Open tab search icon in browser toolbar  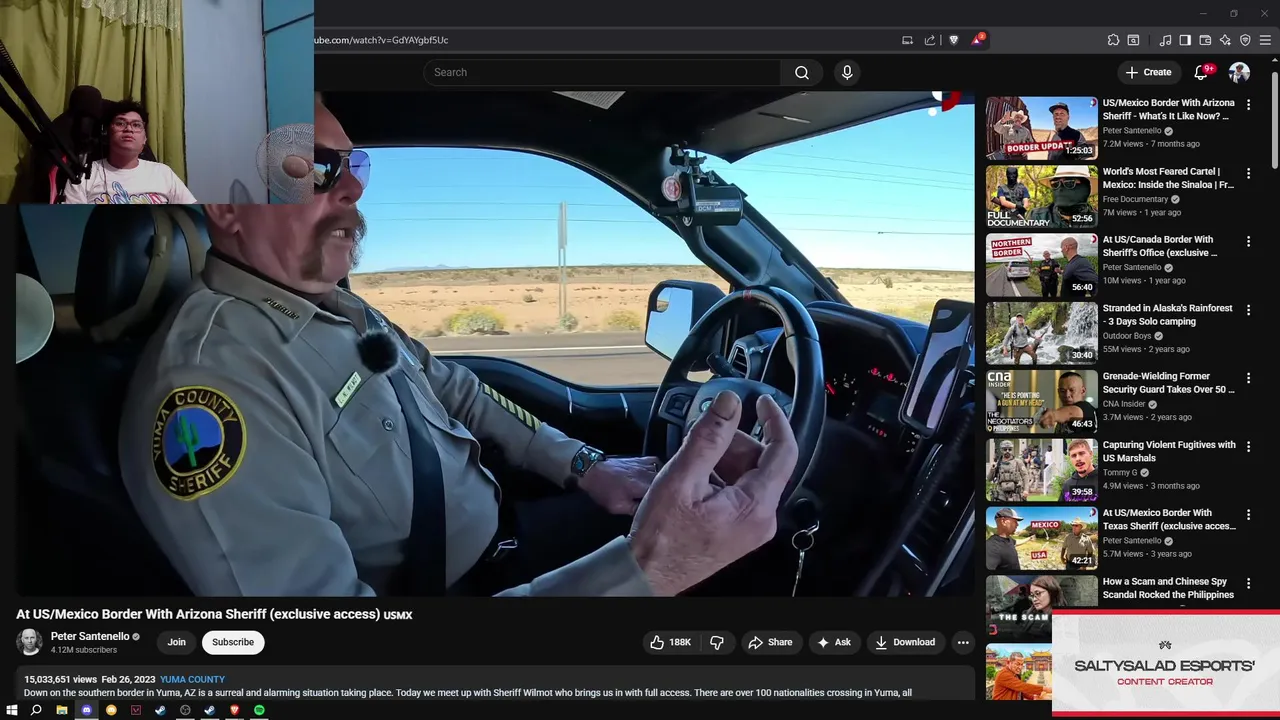1133,40
